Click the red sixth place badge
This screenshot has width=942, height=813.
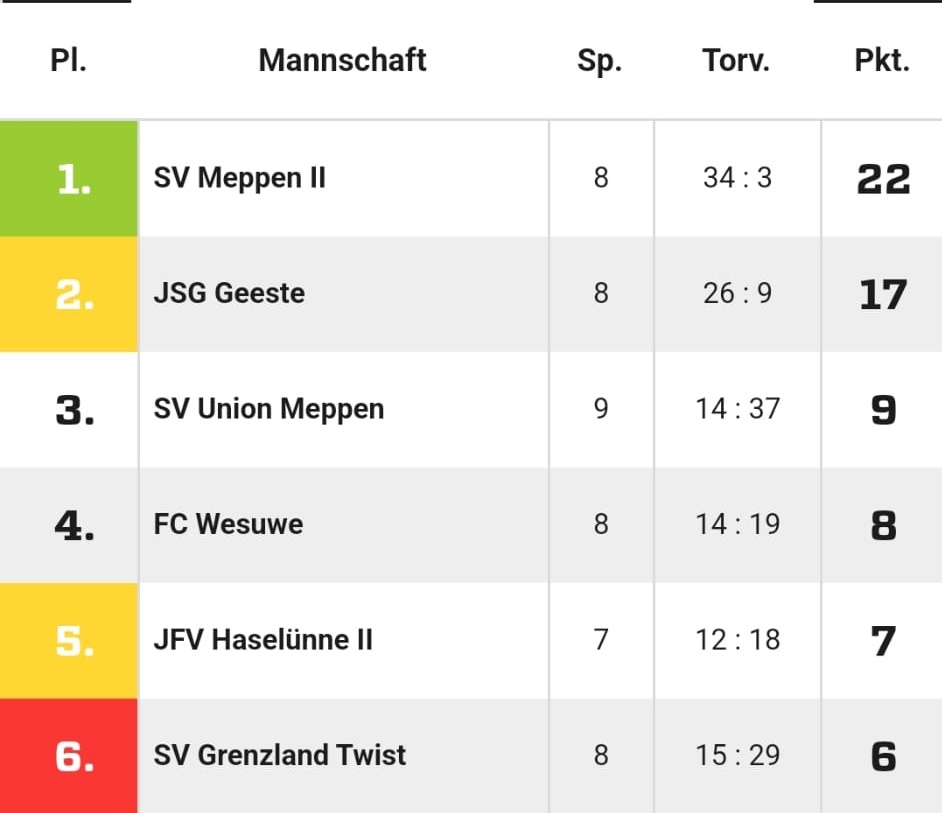pos(68,755)
